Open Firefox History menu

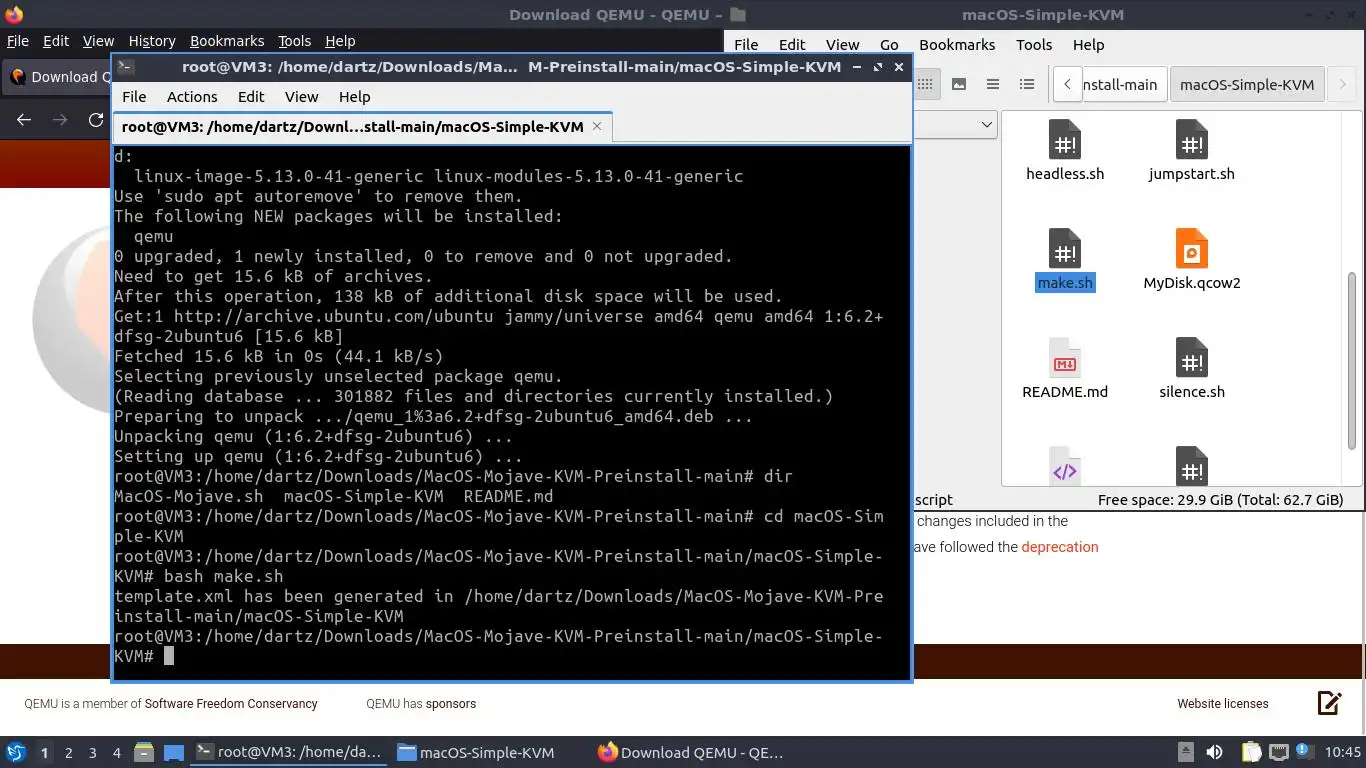click(152, 41)
